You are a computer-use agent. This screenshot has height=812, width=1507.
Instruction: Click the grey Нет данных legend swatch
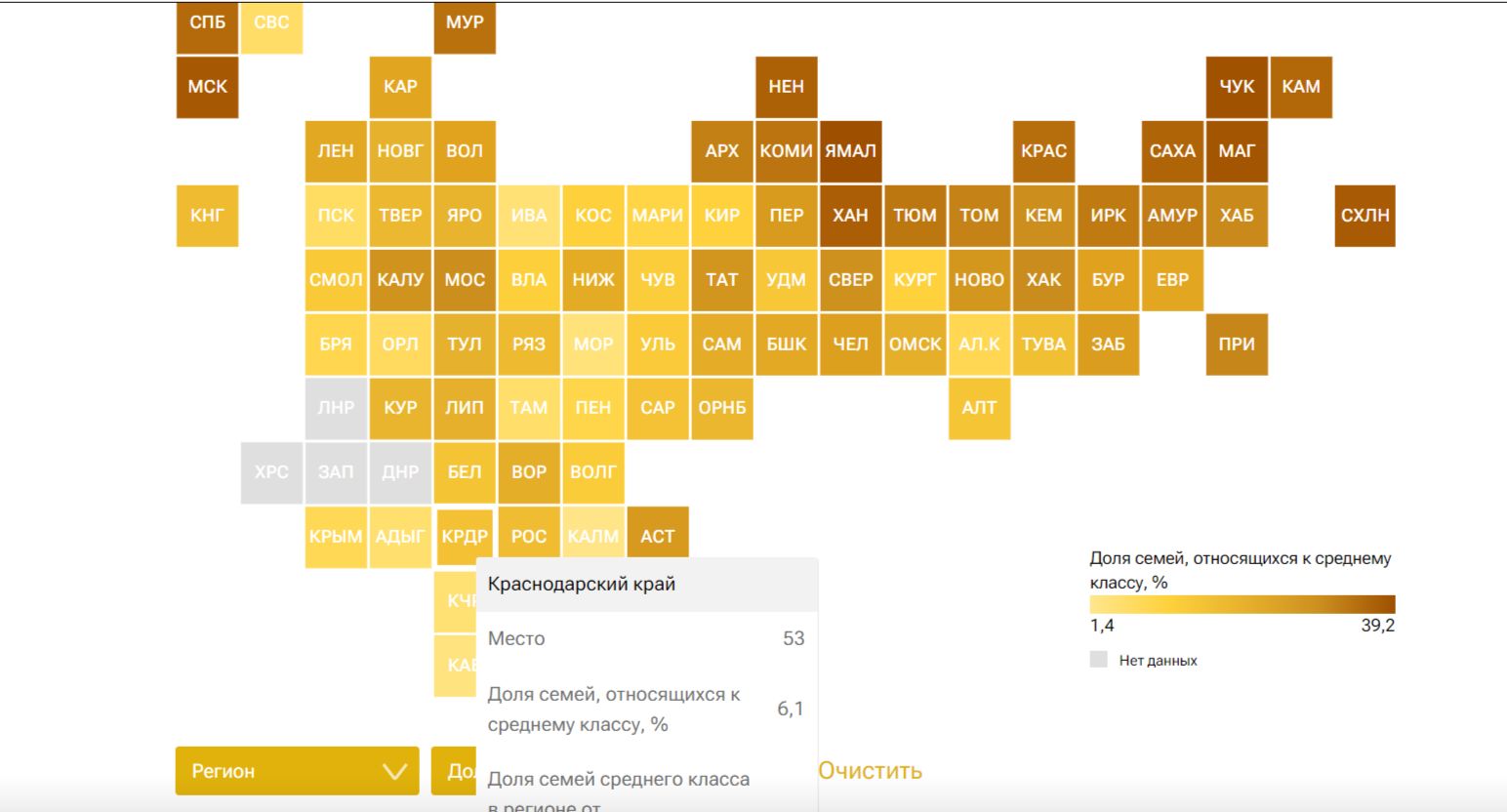pos(1099,660)
